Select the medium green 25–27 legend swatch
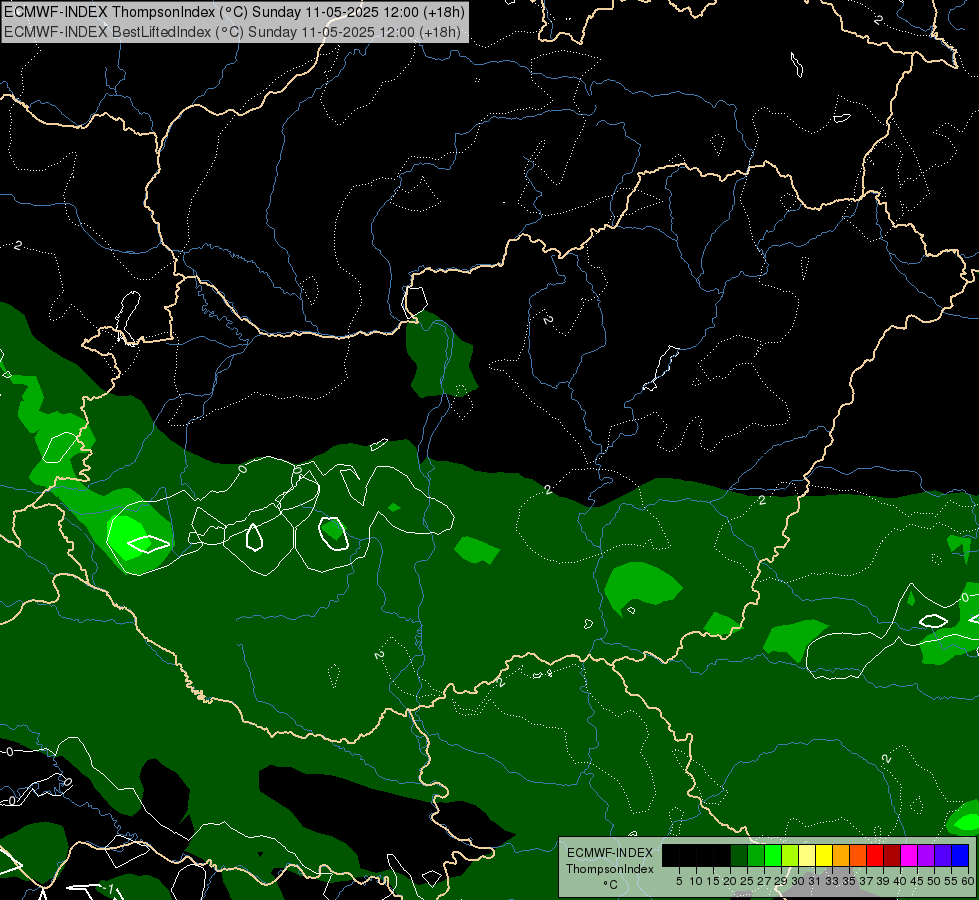The height and width of the screenshot is (900, 979). pyautogui.click(x=756, y=855)
